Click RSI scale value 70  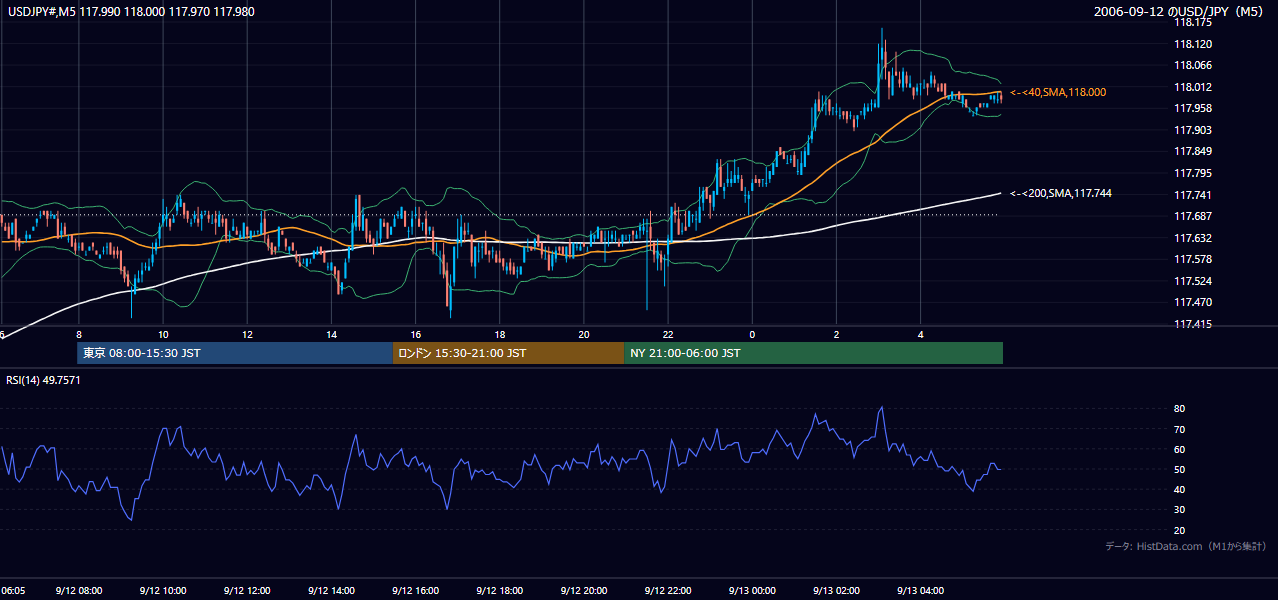coord(1179,429)
